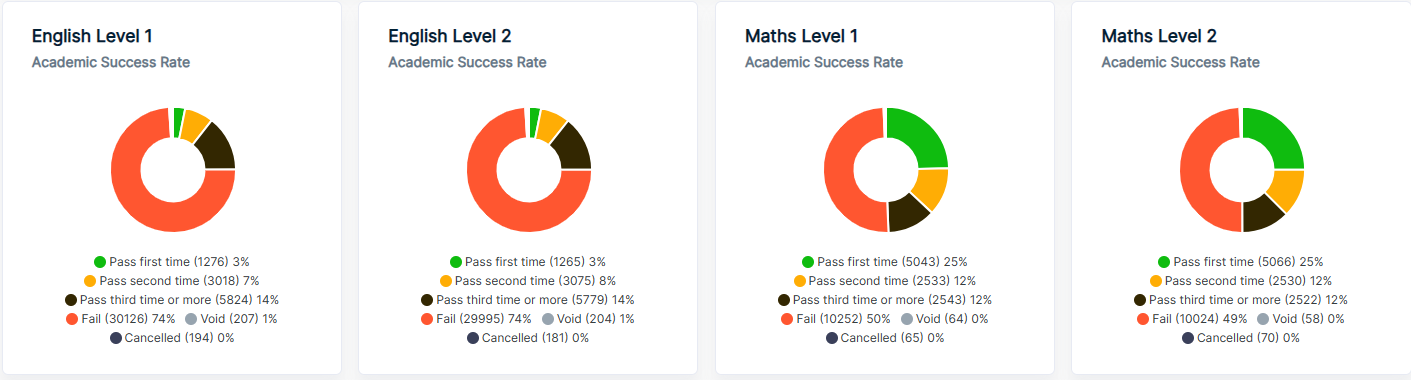Click grey Void (204) legend dot

pyautogui.click(x=548, y=319)
